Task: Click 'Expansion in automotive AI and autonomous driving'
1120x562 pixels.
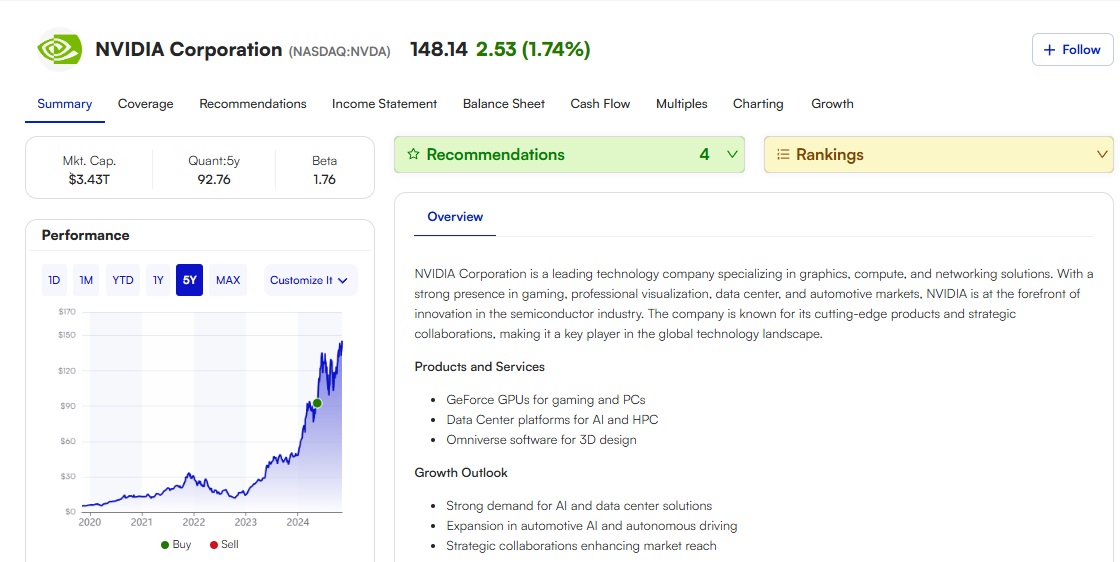Action: coord(591,526)
